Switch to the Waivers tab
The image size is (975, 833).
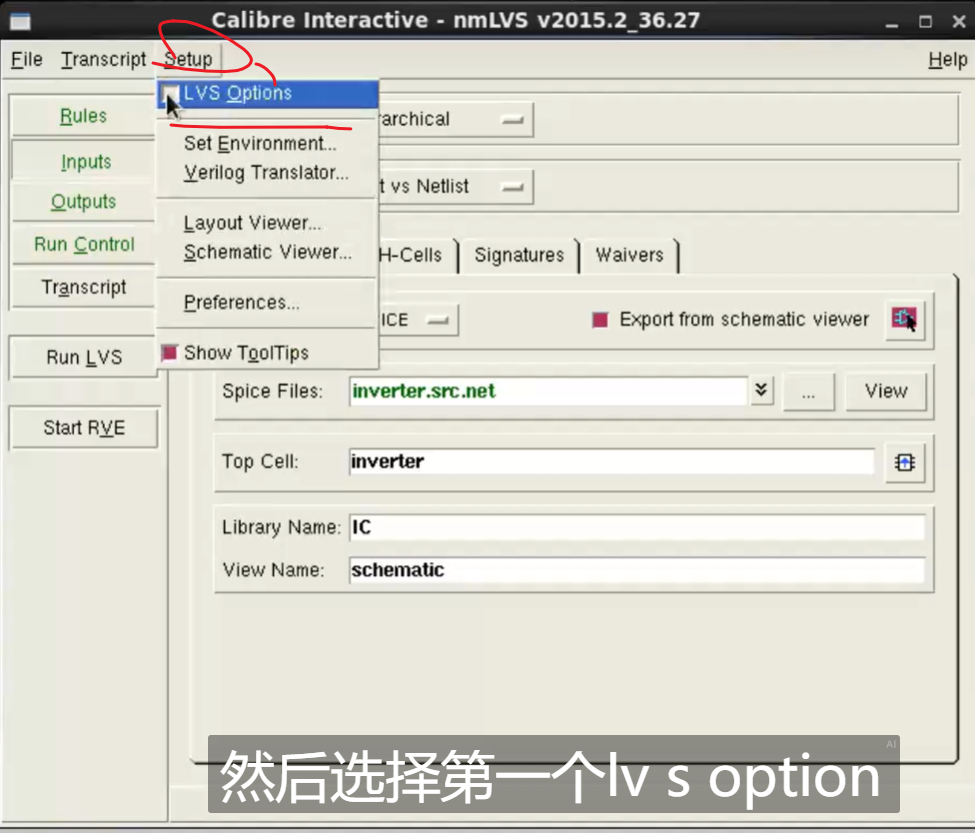[x=630, y=255]
